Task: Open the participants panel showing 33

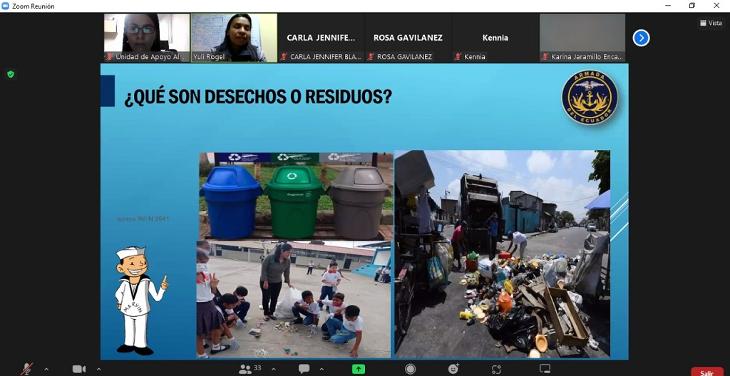Action: [250, 369]
